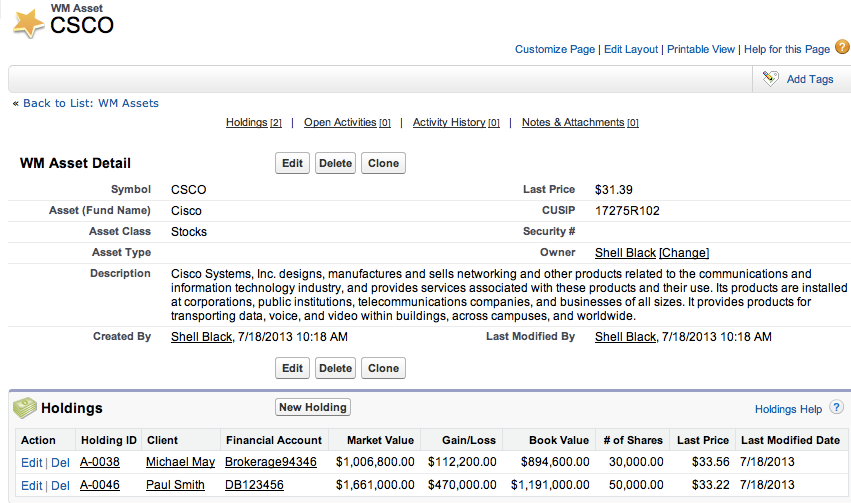Click the [Change] owner link
The image size is (851, 503).
pos(684,253)
